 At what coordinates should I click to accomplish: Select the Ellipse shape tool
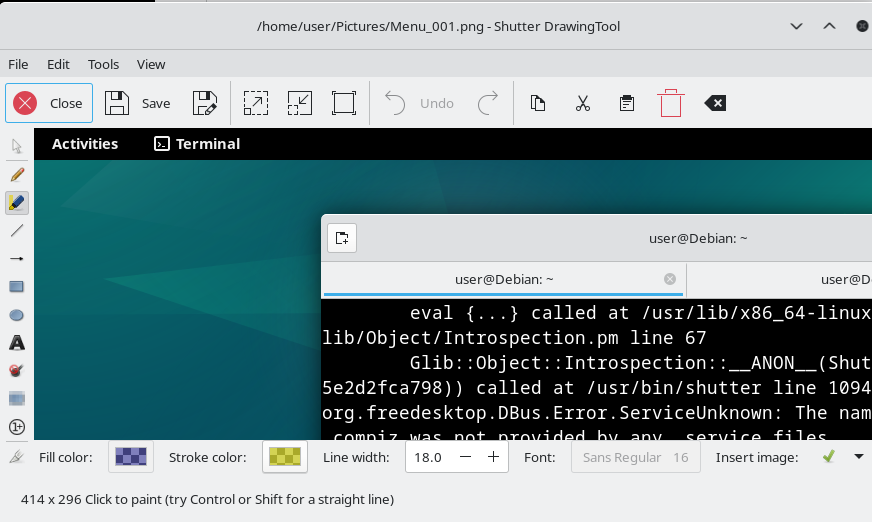coord(17,314)
